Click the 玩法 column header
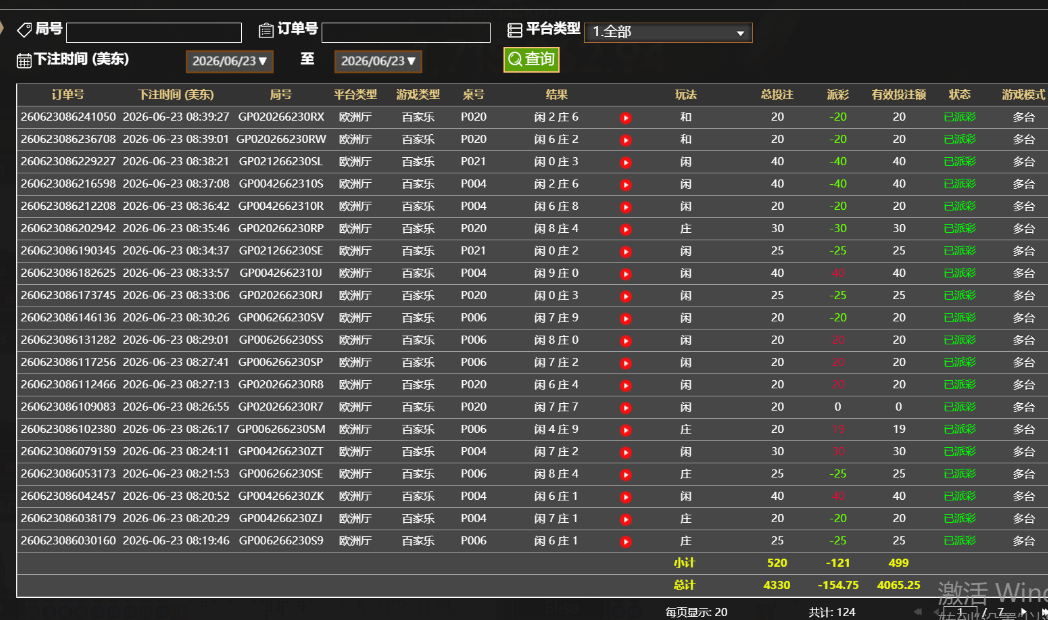 pos(686,95)
